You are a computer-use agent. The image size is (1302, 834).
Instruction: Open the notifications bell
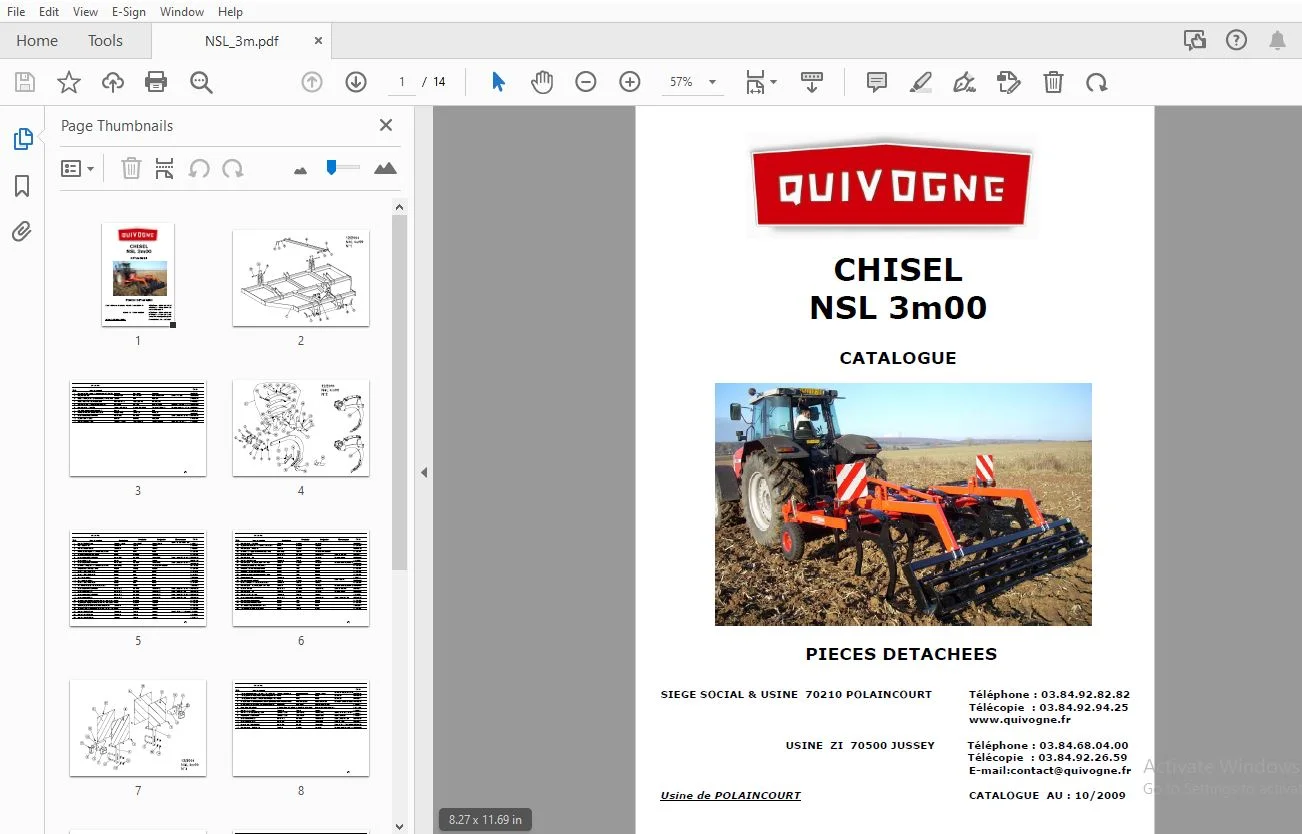point(1277,40)
